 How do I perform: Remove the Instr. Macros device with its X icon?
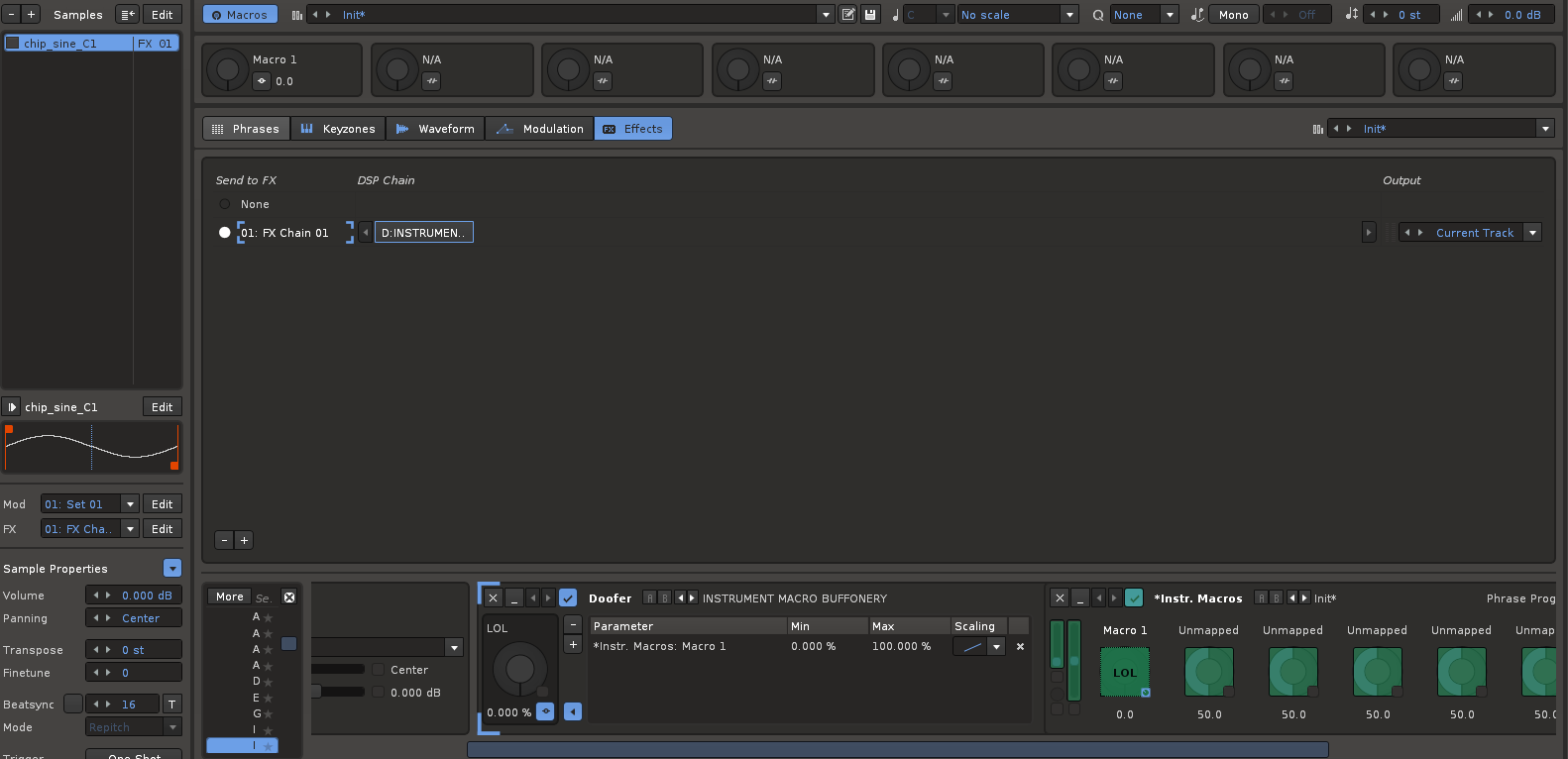(1061, 598)
